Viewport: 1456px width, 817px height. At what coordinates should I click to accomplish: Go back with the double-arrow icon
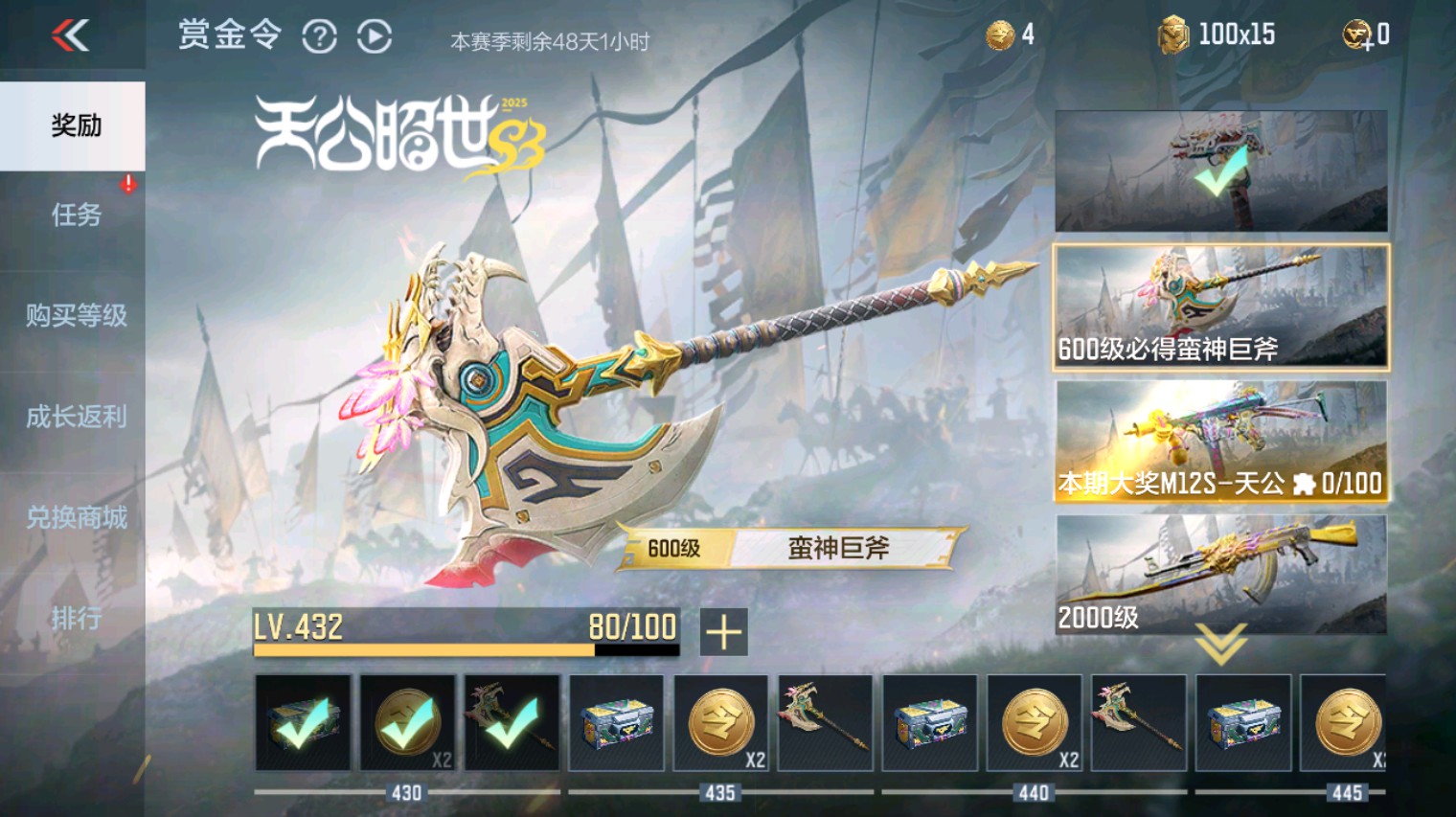click(71, 35)
